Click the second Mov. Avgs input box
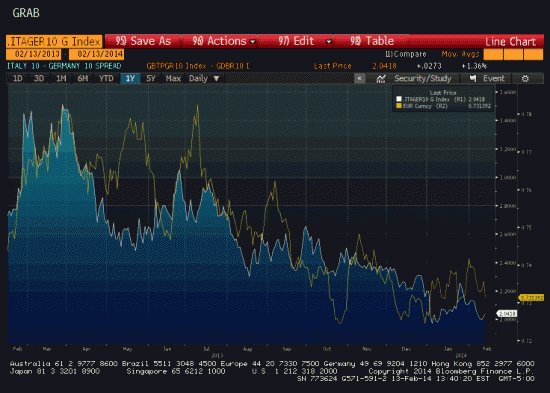Screen dimensions: 550x393 point(513,54)
